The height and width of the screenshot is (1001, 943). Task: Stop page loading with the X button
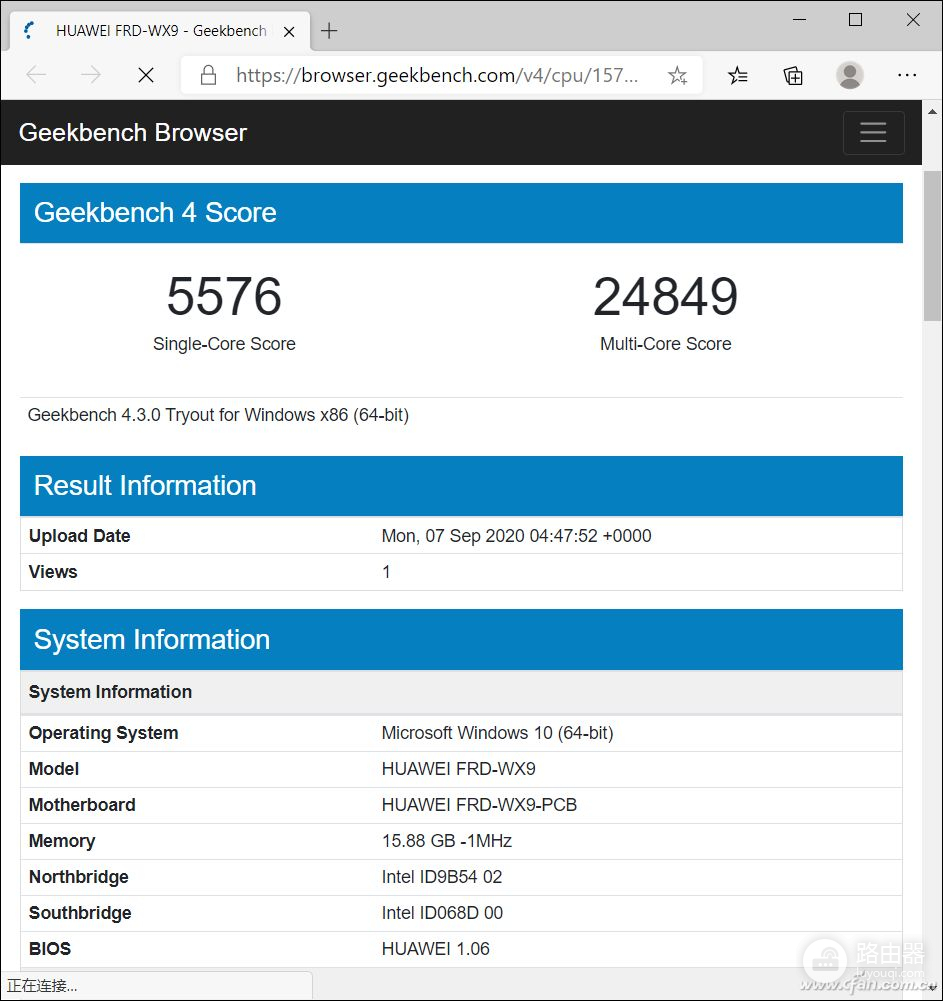[x=146, y=75]
